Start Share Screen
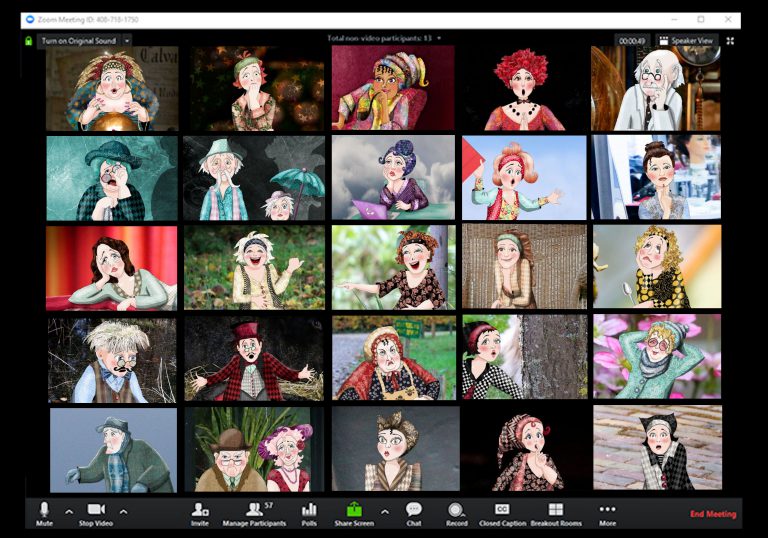Image resolution: width=768 pixels, height=538 pixels. click(354, 514)
